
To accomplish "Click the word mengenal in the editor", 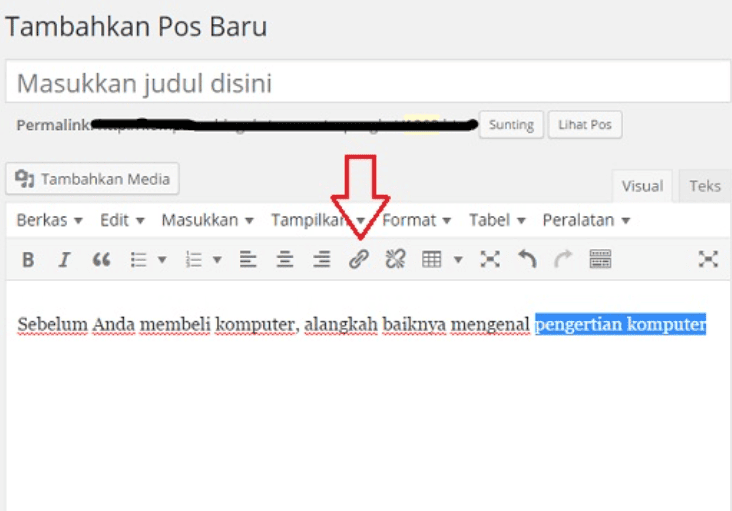I will pyautogui.click(x=490, y=325).
